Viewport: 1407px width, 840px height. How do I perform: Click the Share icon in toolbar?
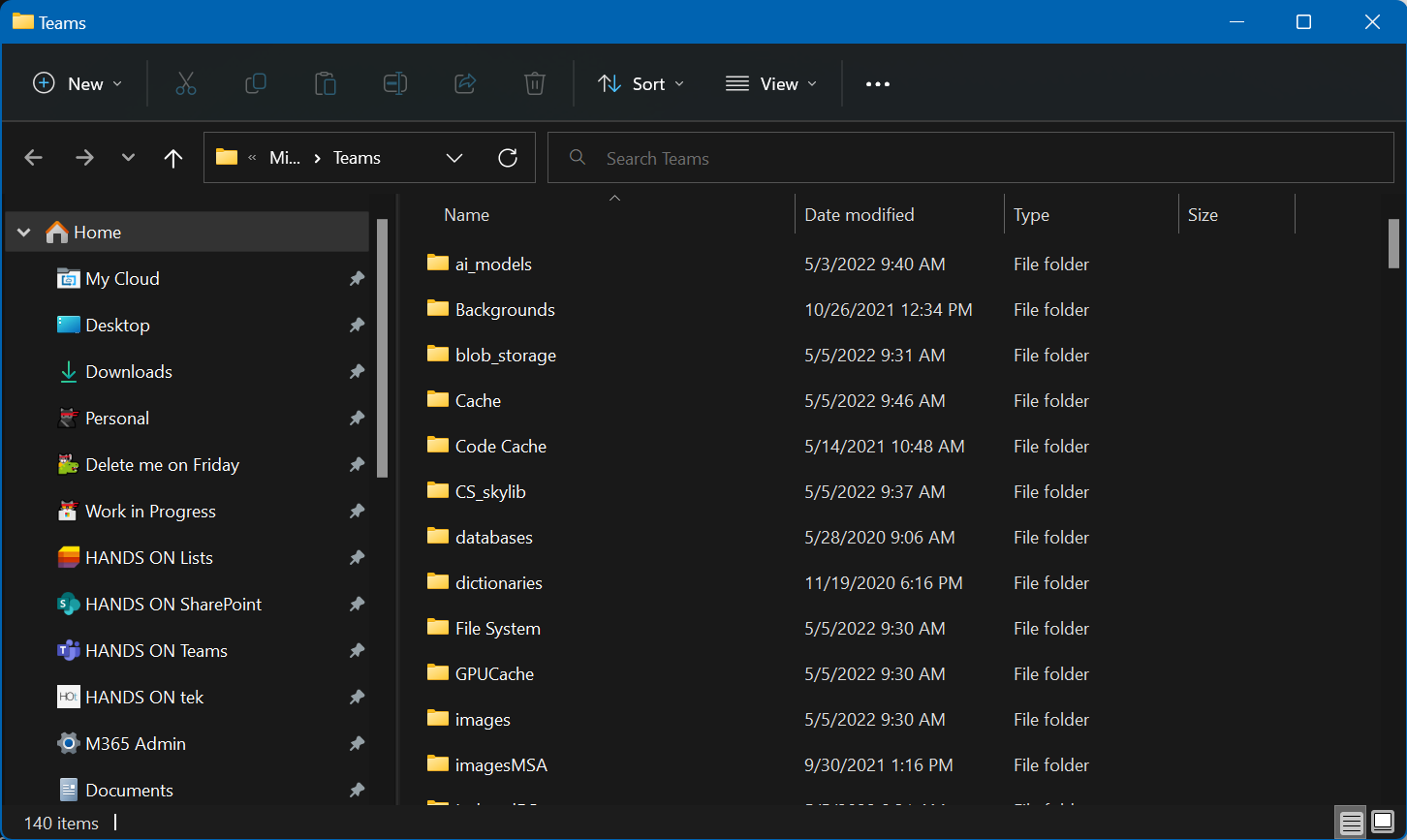point(465,84)
